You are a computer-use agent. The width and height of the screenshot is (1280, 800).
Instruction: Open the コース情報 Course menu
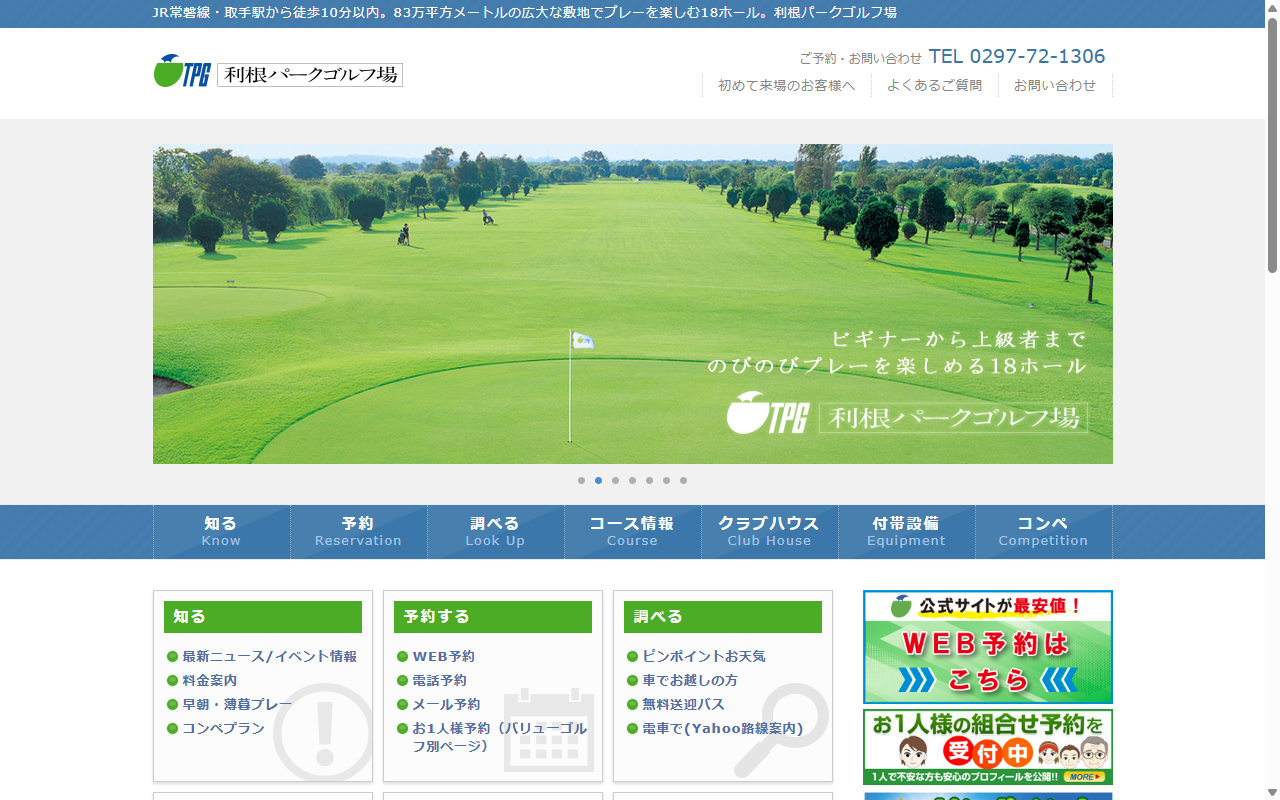[x=632, y=532]
